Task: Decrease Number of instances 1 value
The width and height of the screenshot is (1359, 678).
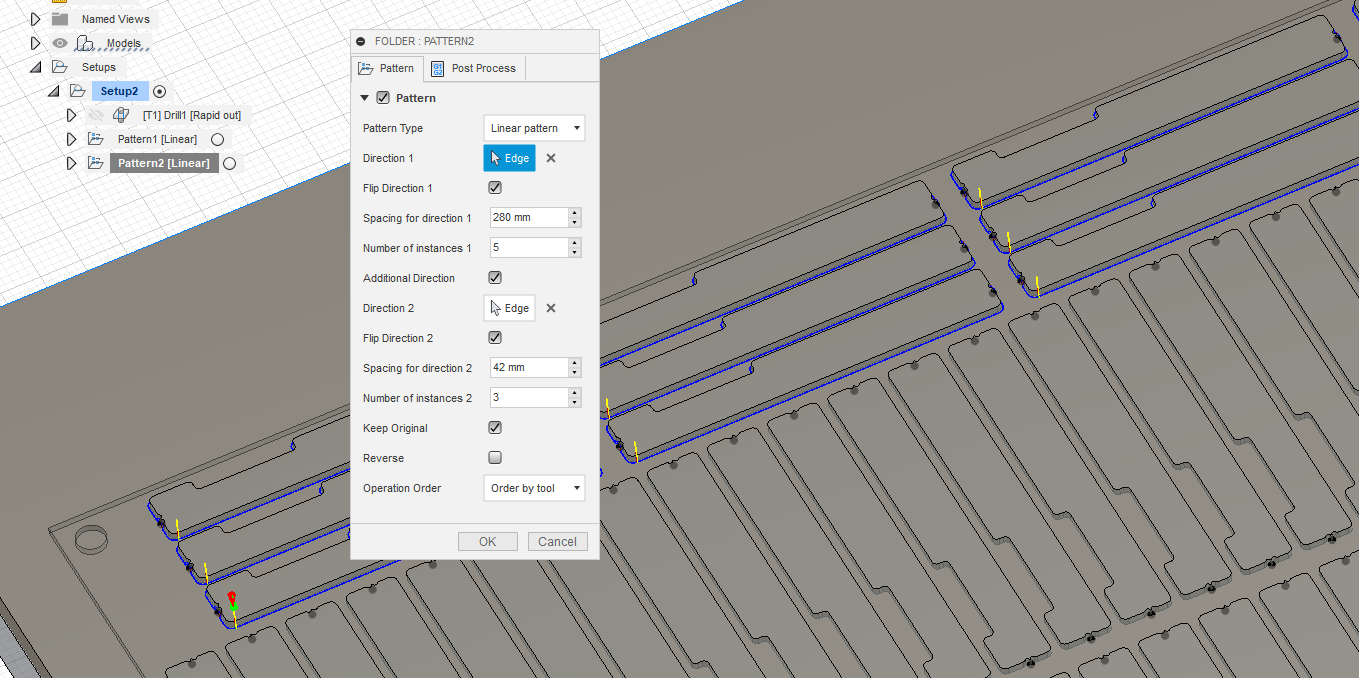Action: click(575, 253)
